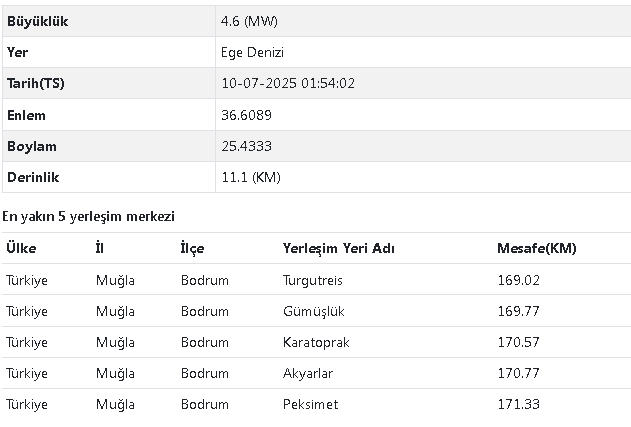Select the latitude value 36.6089
The height and width of the screenshot is (427, 631).
247,115
